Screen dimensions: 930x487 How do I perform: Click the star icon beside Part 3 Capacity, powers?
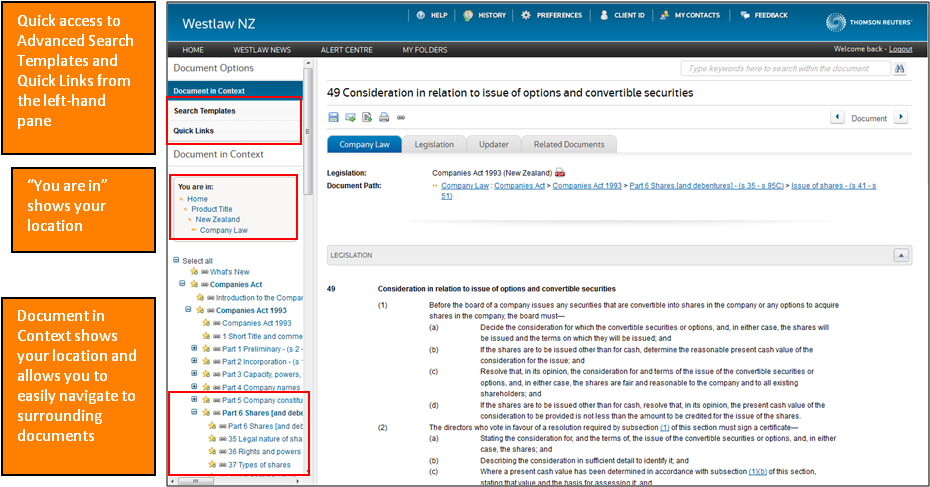click(x=206, y=374)
